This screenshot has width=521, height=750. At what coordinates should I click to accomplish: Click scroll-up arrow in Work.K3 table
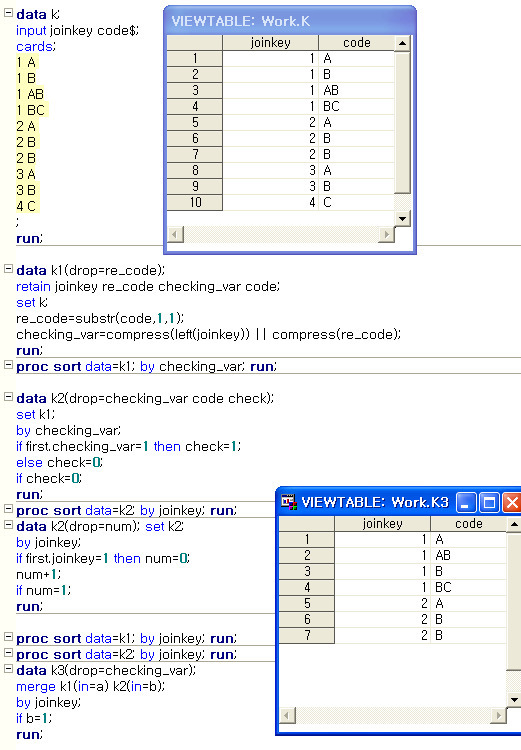pyautogui.click(x=514, y=524)
